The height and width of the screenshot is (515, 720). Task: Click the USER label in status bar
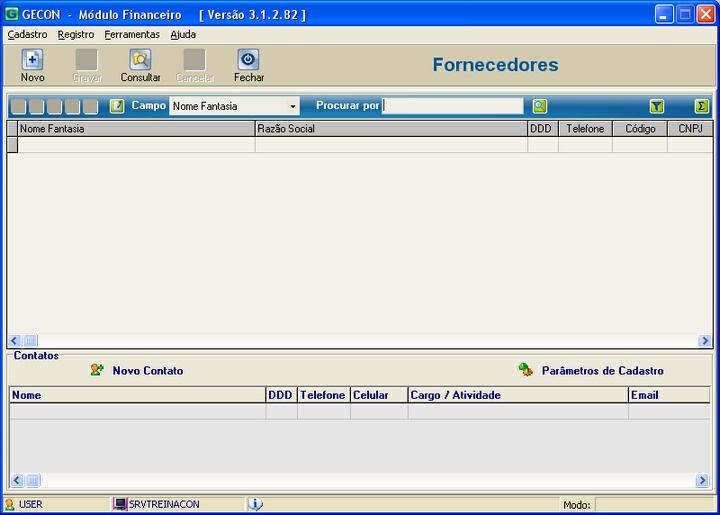31,504
